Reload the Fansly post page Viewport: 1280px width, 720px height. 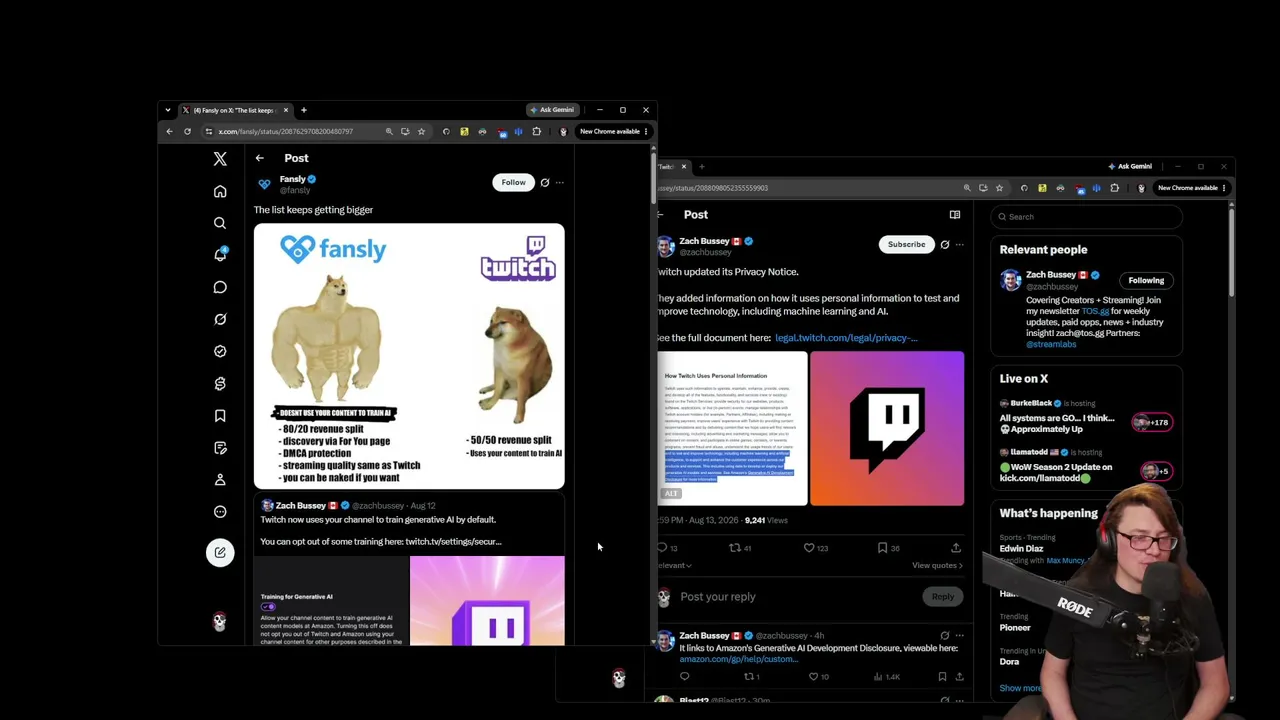pyautogui.click(x=187, y=131)
